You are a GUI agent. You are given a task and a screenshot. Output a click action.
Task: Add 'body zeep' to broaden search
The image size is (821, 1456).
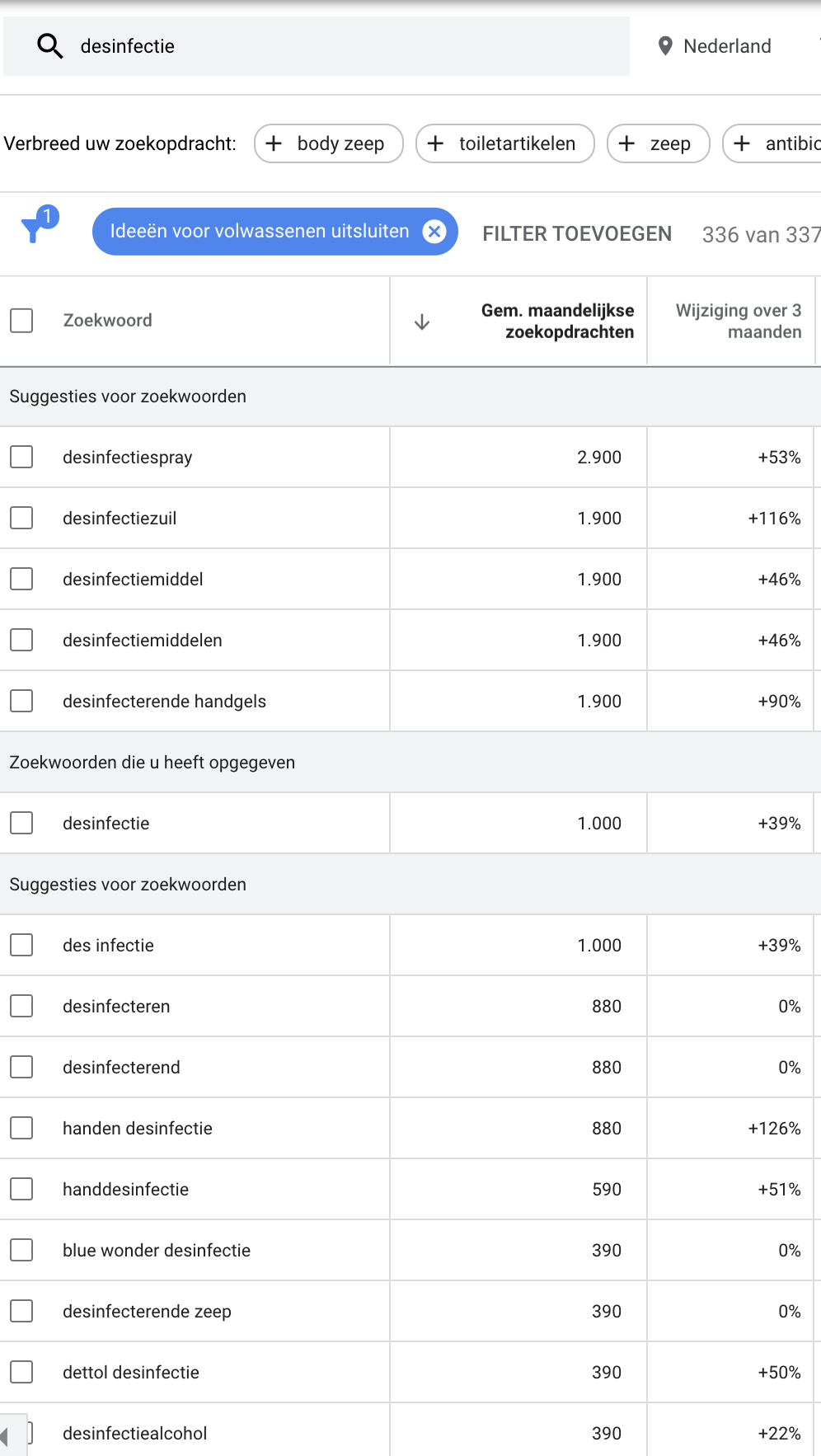pyautogui.click(x=329, y=143)
